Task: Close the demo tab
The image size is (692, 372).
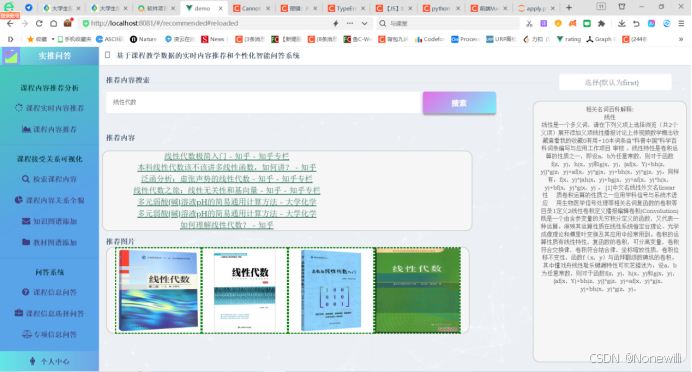Action: (220, 8)
